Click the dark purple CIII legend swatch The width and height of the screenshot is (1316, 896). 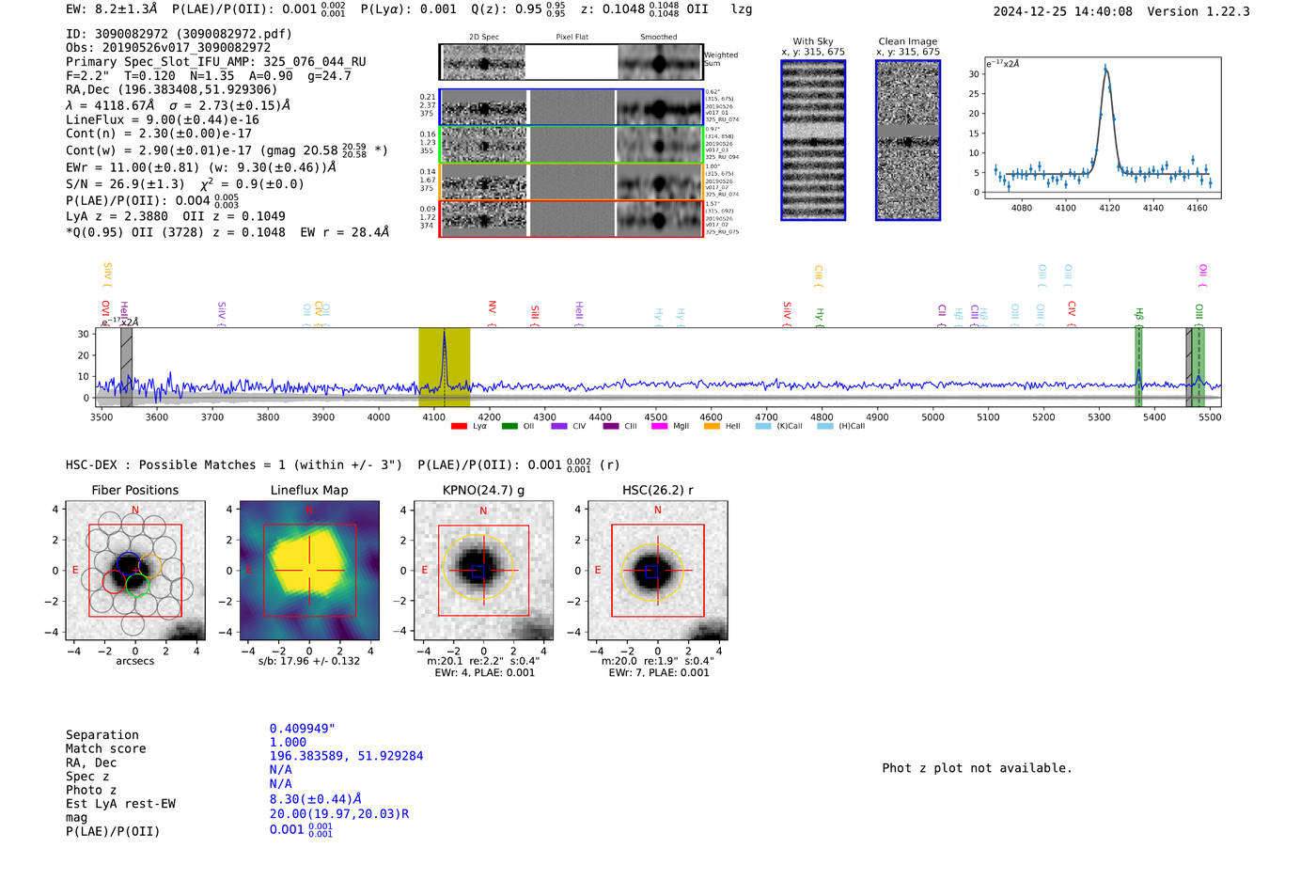click(611, 426)
